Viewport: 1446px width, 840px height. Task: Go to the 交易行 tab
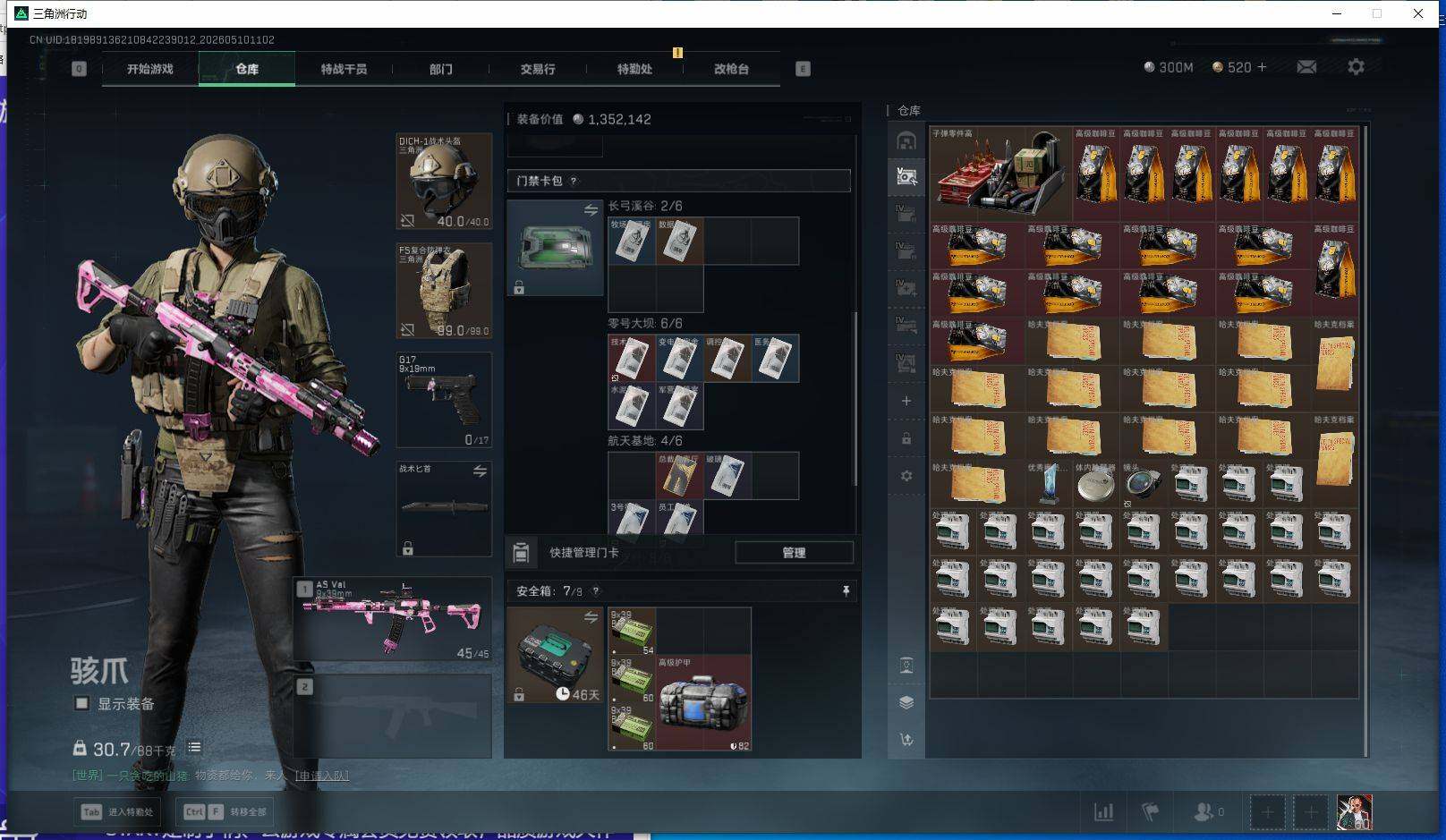[537, 69]
